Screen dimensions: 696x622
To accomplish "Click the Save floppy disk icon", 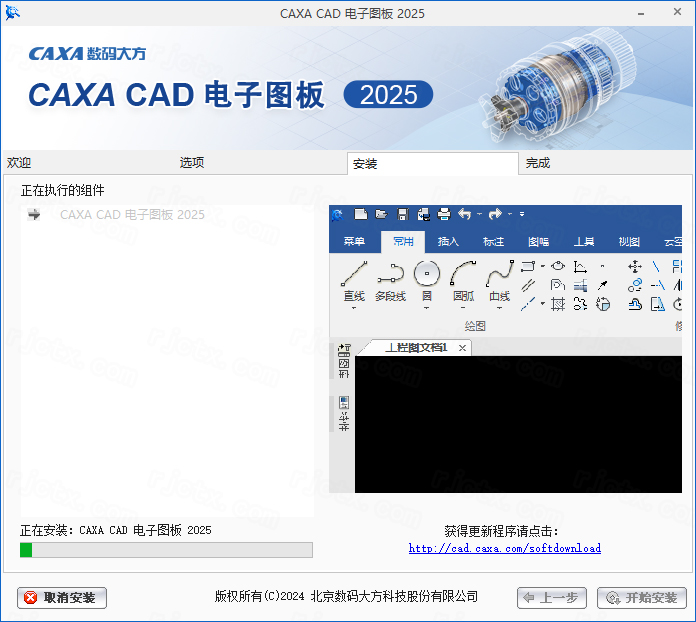I will click(402, 214).
